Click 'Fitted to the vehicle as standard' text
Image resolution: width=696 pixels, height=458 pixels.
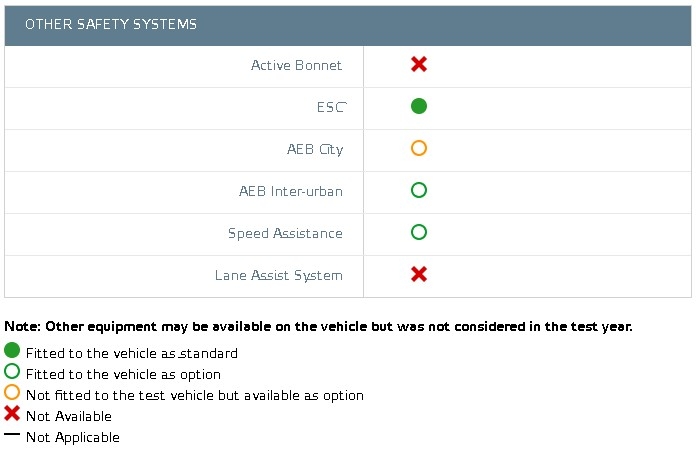[x=132, y=353]
